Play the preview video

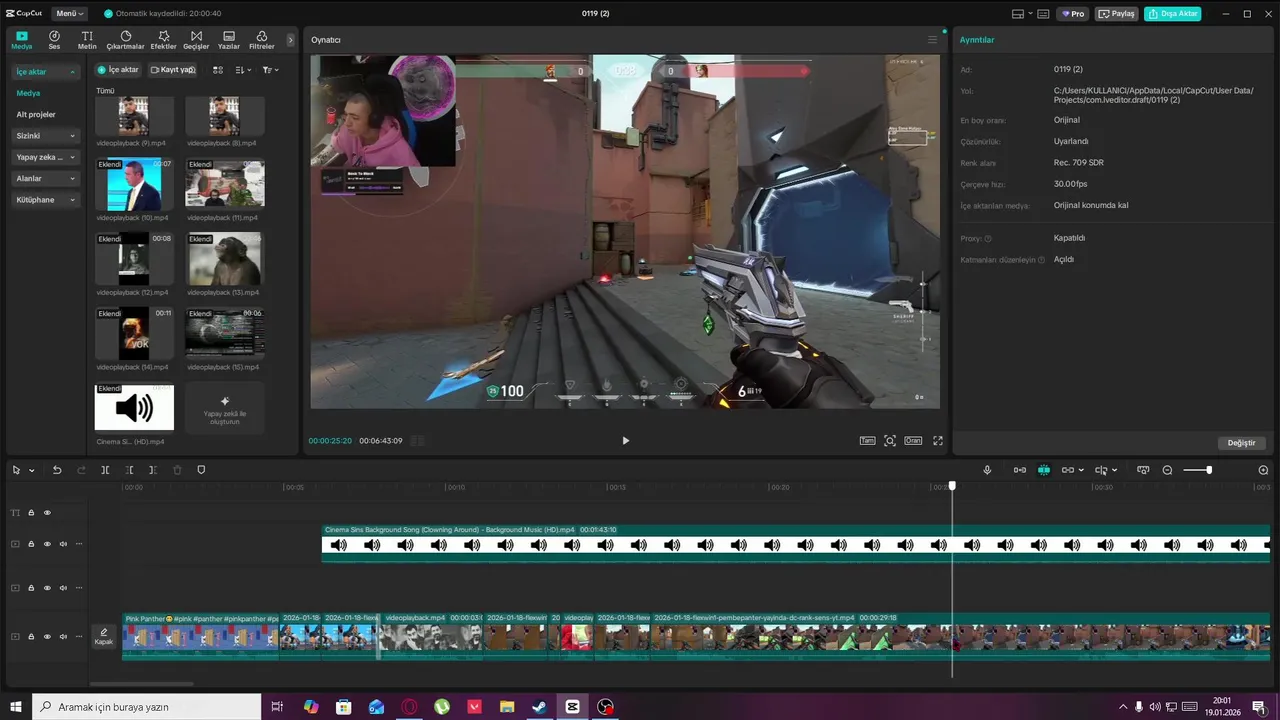(x=626, y=440)
